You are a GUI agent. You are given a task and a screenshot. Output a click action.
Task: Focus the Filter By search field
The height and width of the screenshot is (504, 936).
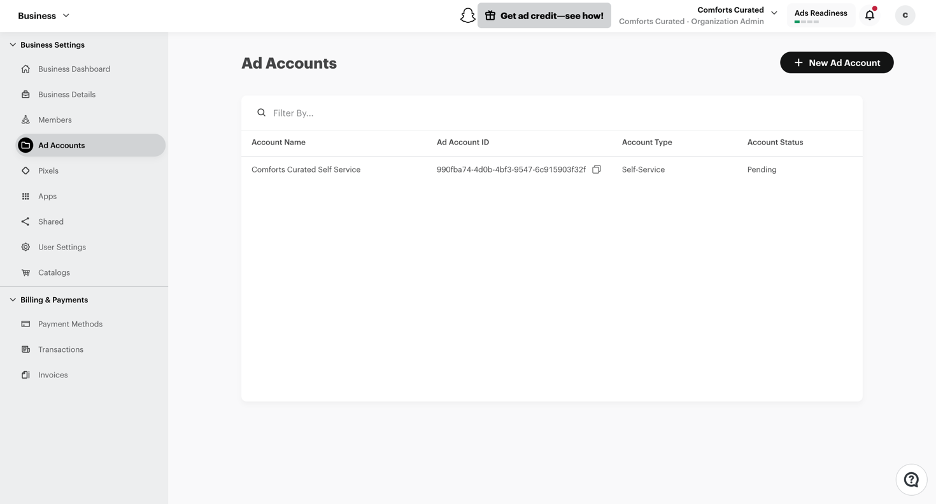point(552,113)
